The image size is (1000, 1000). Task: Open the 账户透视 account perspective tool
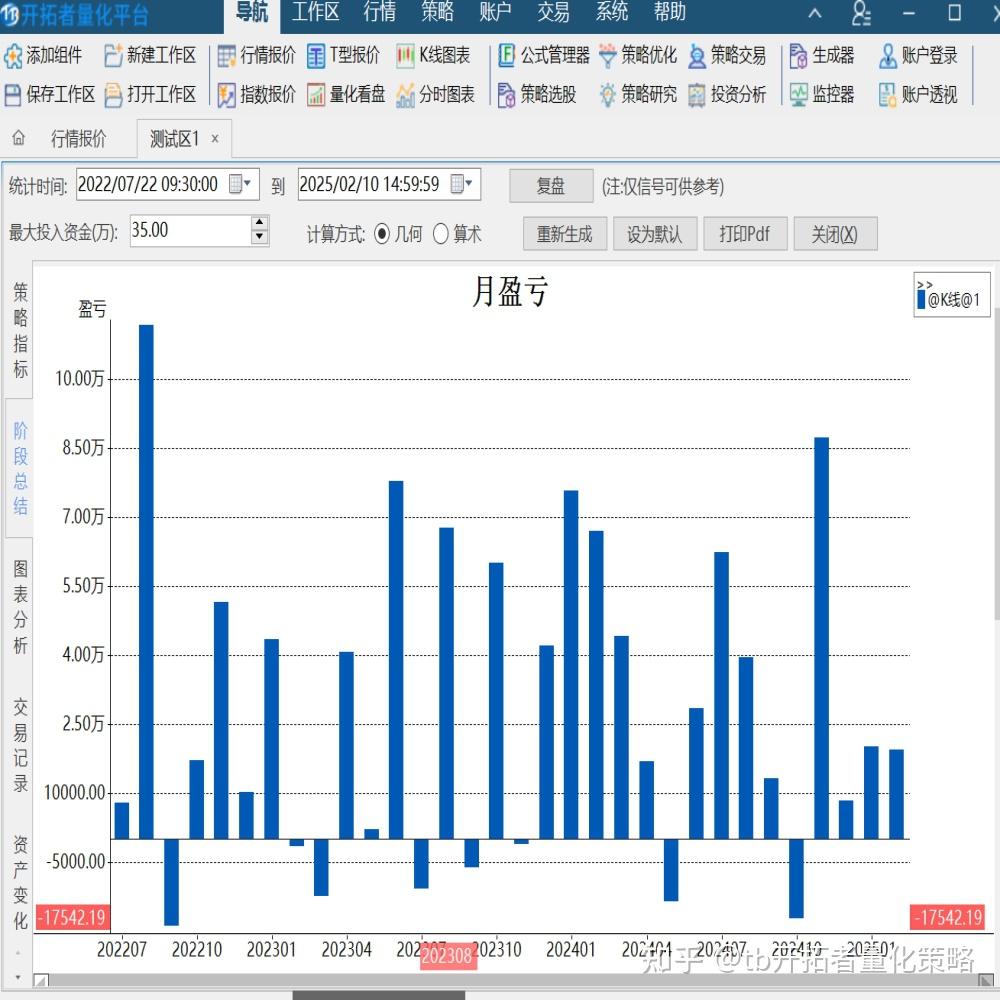[x=918, y=95]
